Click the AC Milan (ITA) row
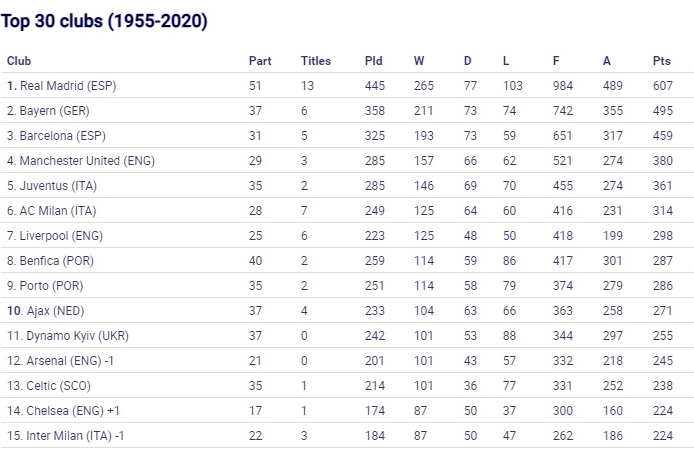The width and height of the screenshot is (694, 449). (x=347, y=211)
